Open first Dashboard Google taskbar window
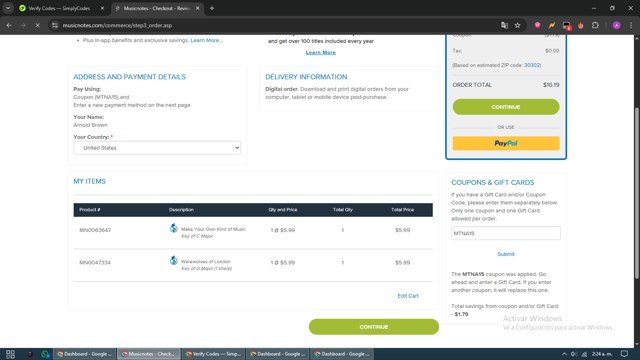640x360 pixels. click(x=85, y=354)
